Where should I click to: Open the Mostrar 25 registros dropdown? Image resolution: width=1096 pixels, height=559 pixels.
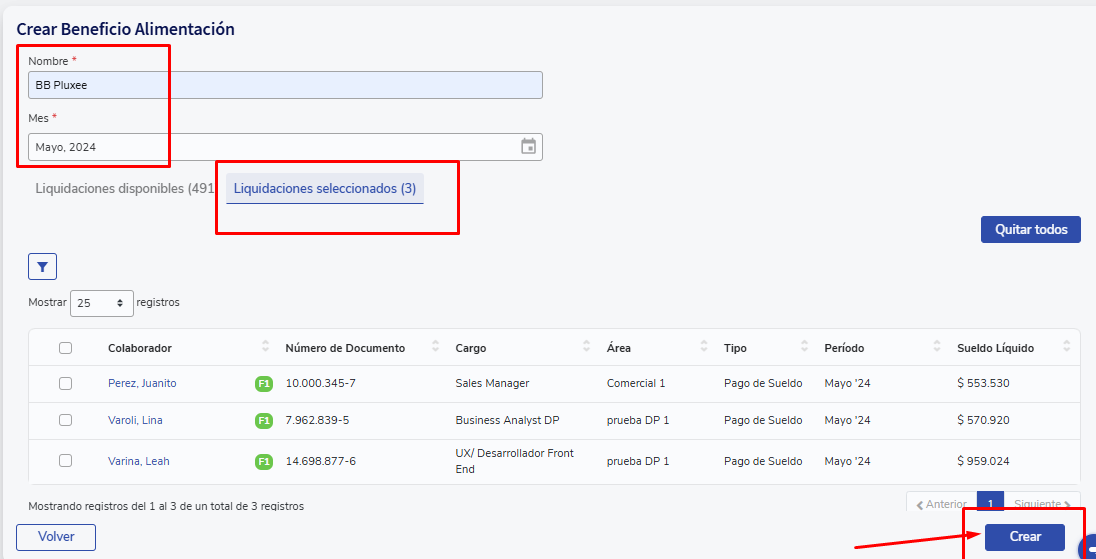102,302
